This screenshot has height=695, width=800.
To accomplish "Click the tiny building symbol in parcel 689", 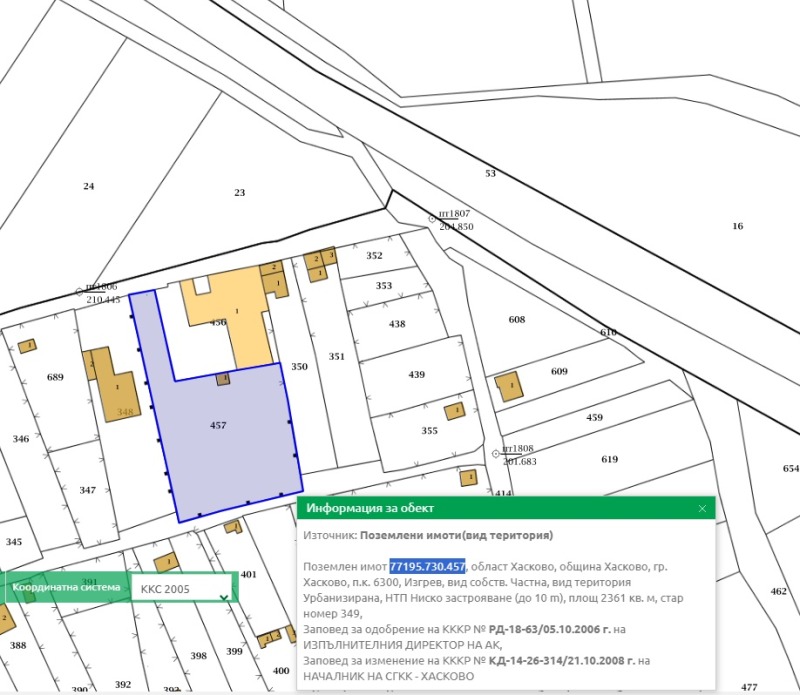I will pyautogui.click(x=25, y=345).
